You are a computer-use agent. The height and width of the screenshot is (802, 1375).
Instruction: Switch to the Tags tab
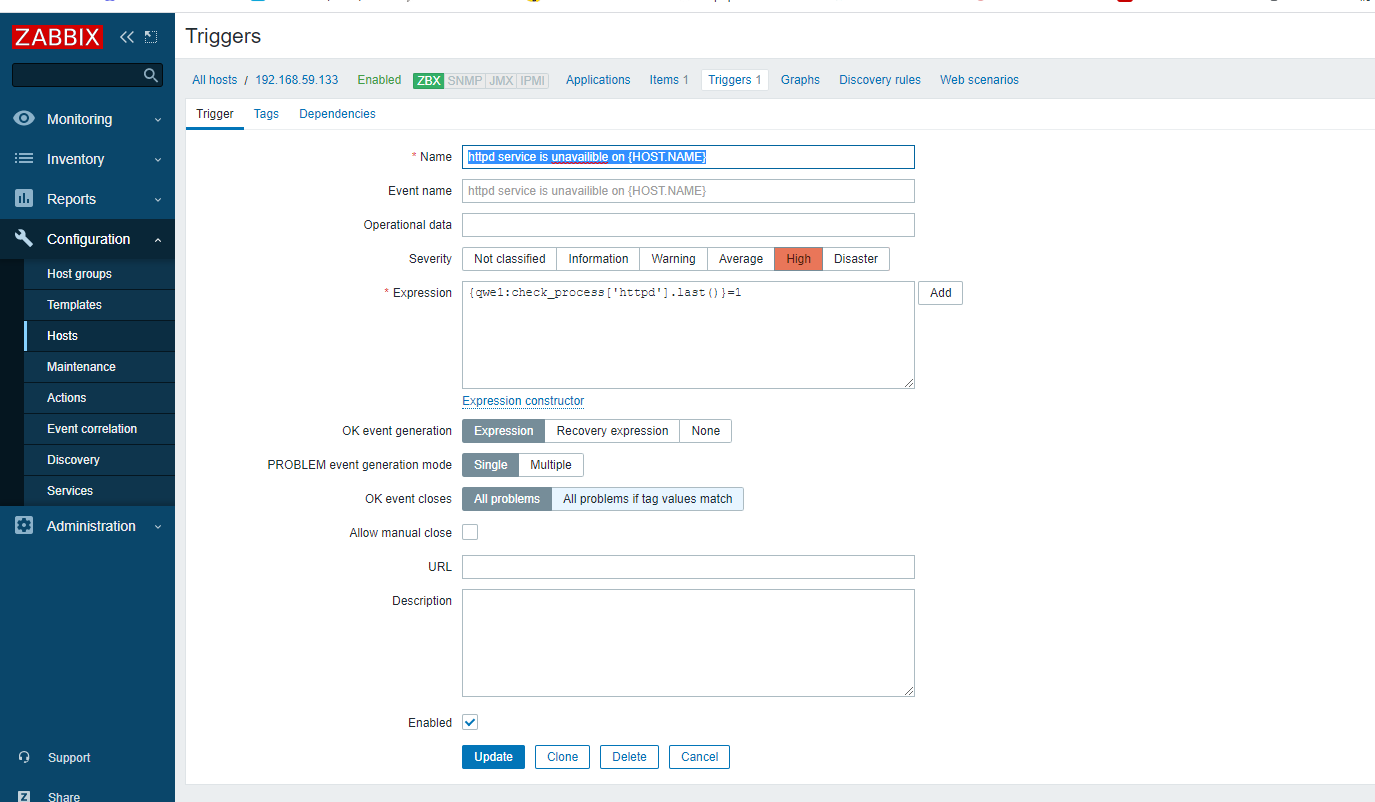click(x=266, y=114)
